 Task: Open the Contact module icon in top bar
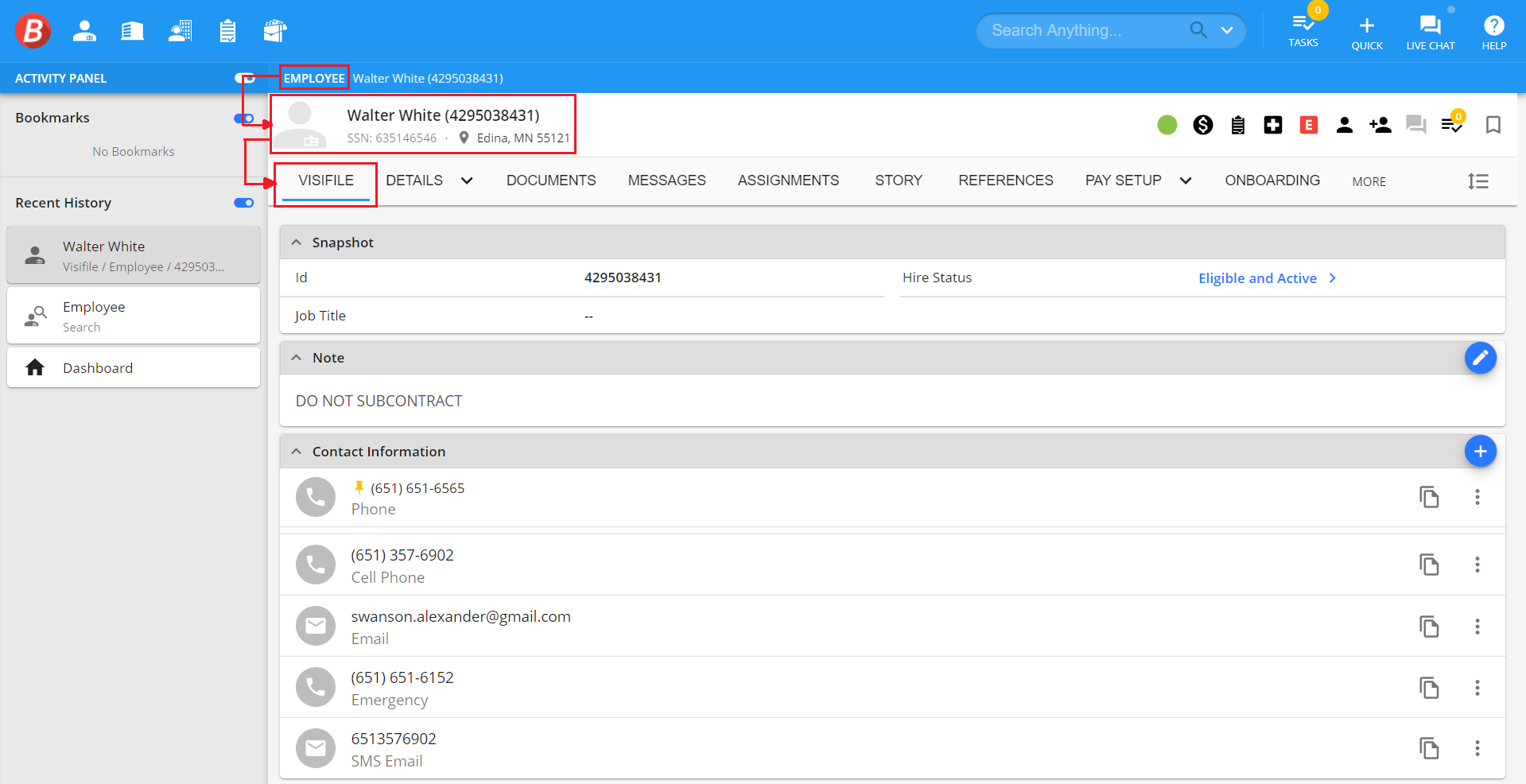(181, 31)
